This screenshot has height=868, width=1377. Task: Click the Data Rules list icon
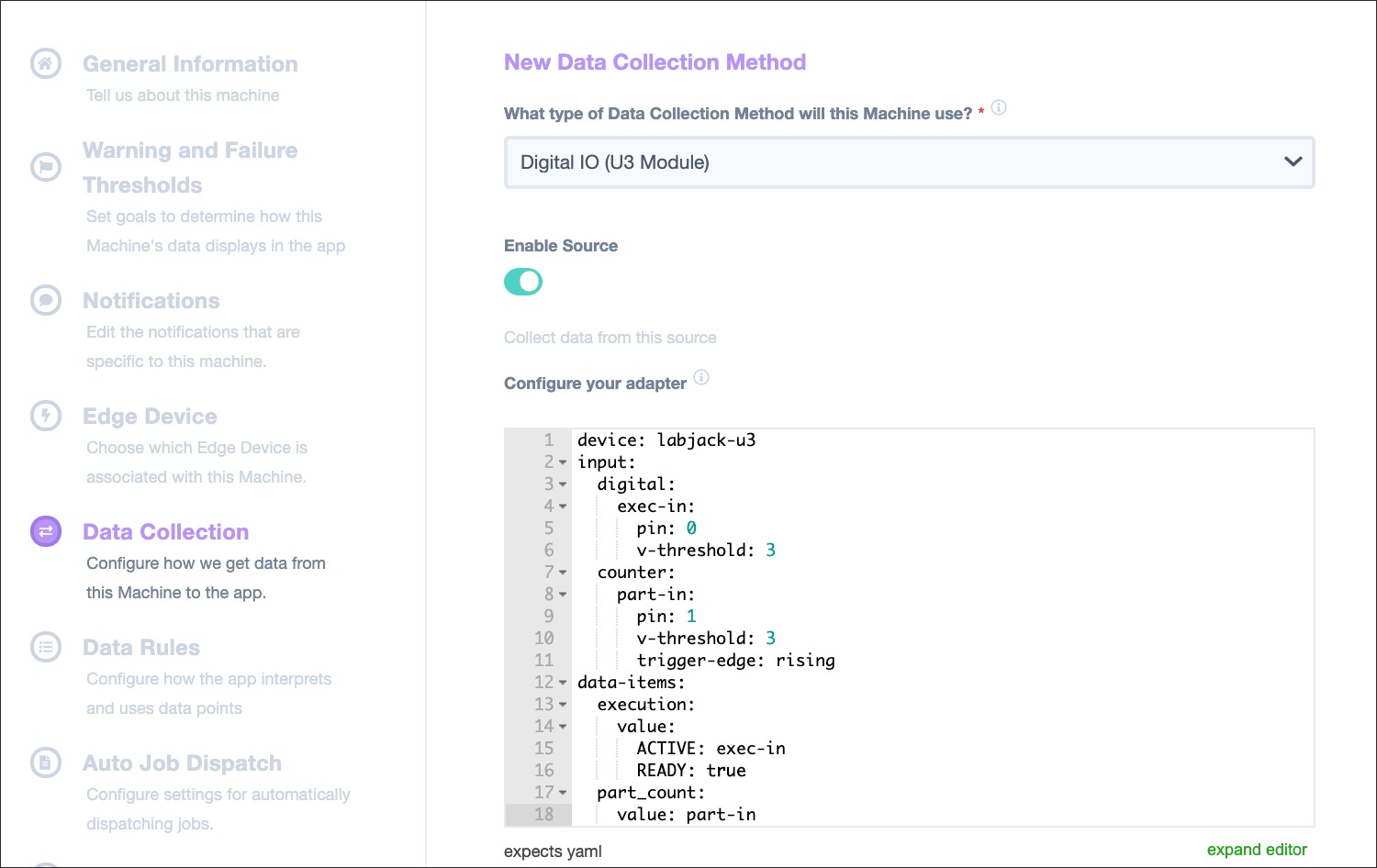click(46, 647)
